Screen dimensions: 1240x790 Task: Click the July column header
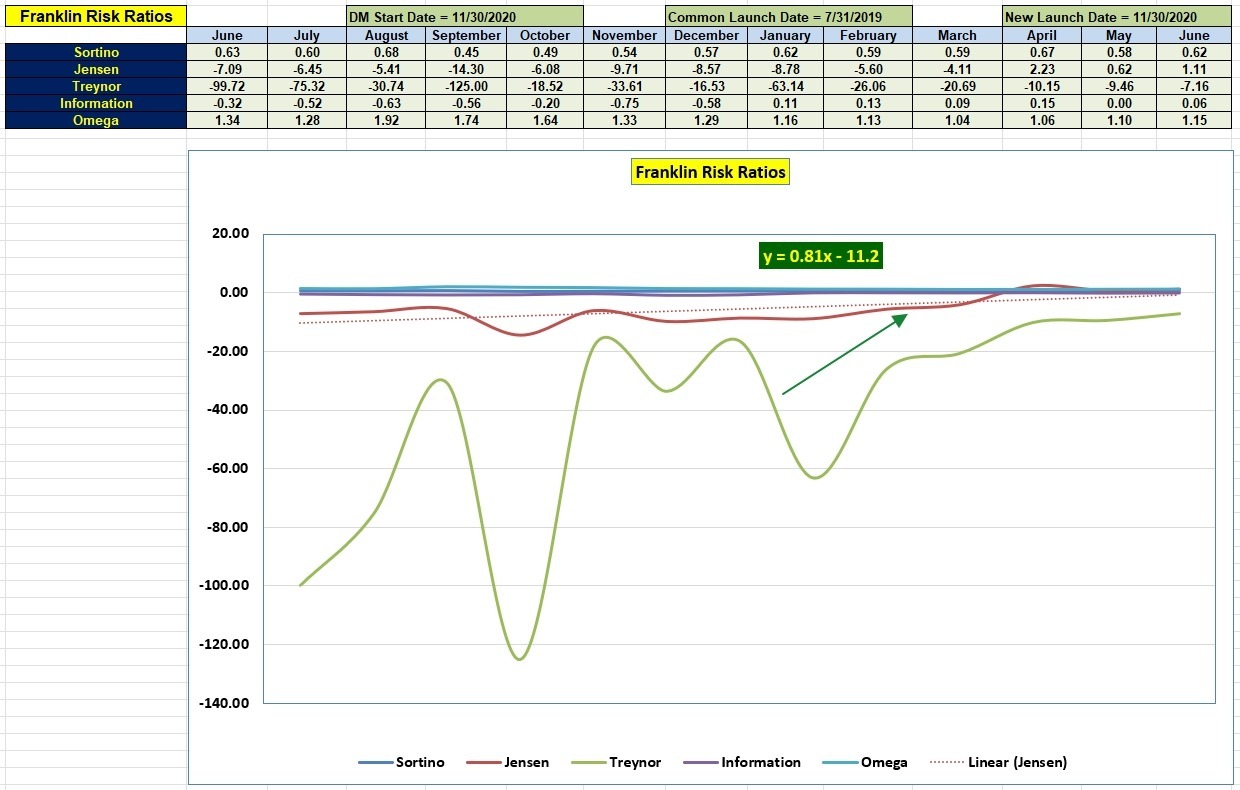coord(307,35)
